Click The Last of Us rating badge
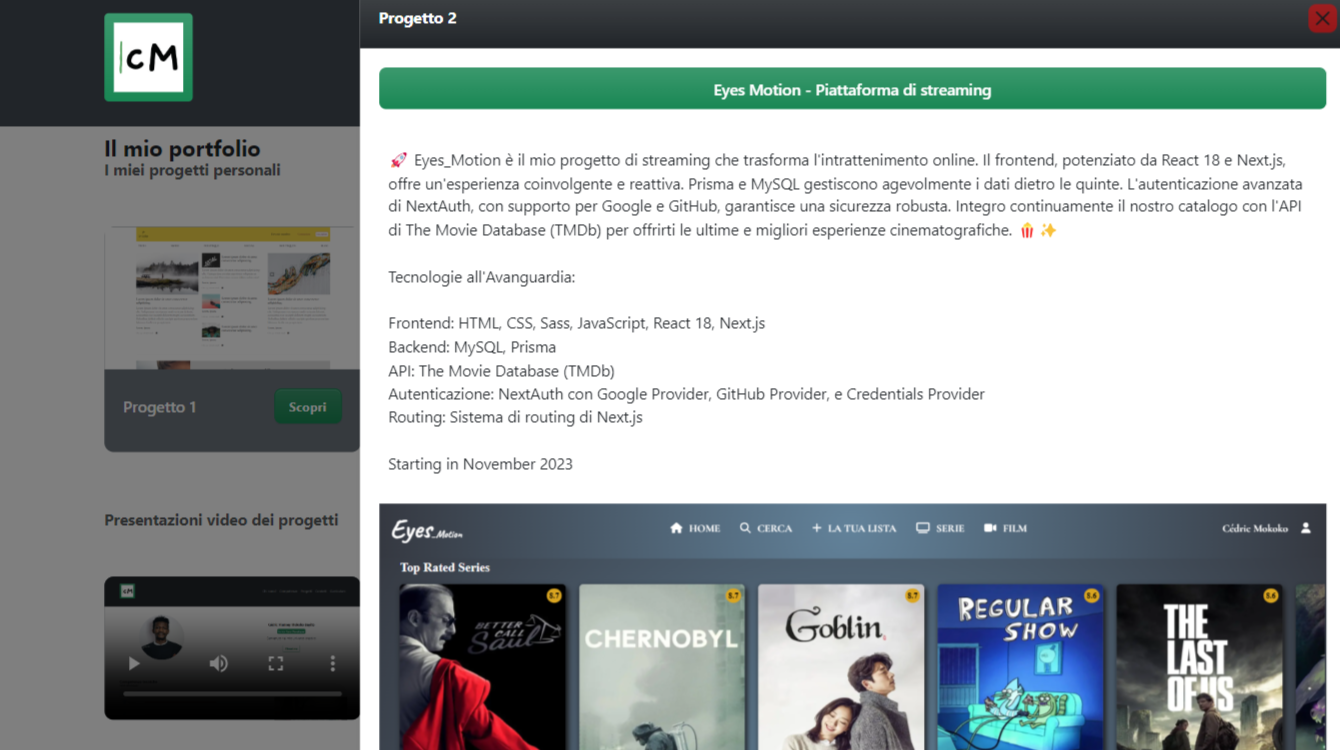 (x=1270, y=596)
